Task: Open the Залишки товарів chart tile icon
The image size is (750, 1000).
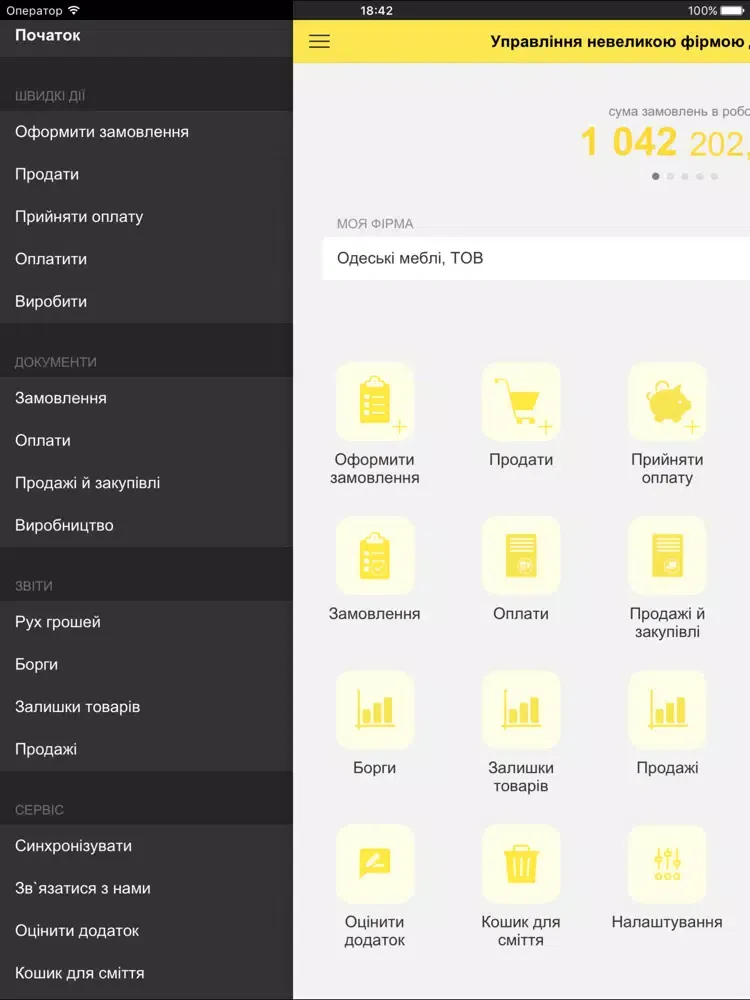Action: point(521,710)
